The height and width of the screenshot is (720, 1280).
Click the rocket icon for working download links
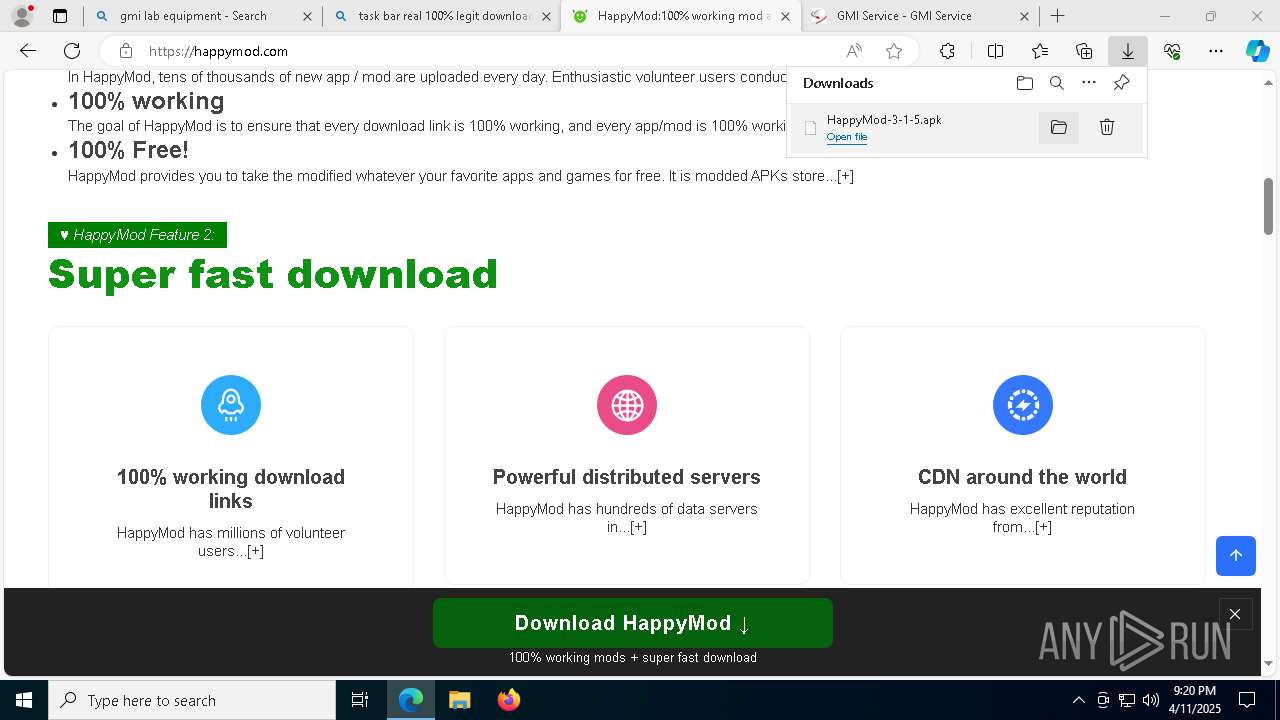(231, 405)
